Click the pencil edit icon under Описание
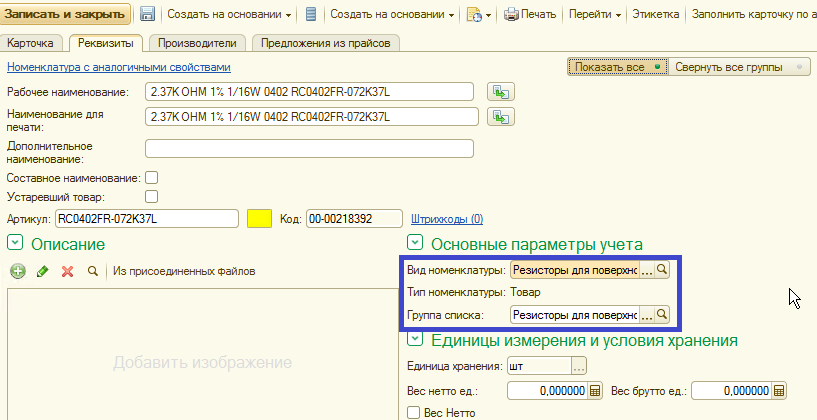The width and height of the screenshot is (817, 420). 42,271
